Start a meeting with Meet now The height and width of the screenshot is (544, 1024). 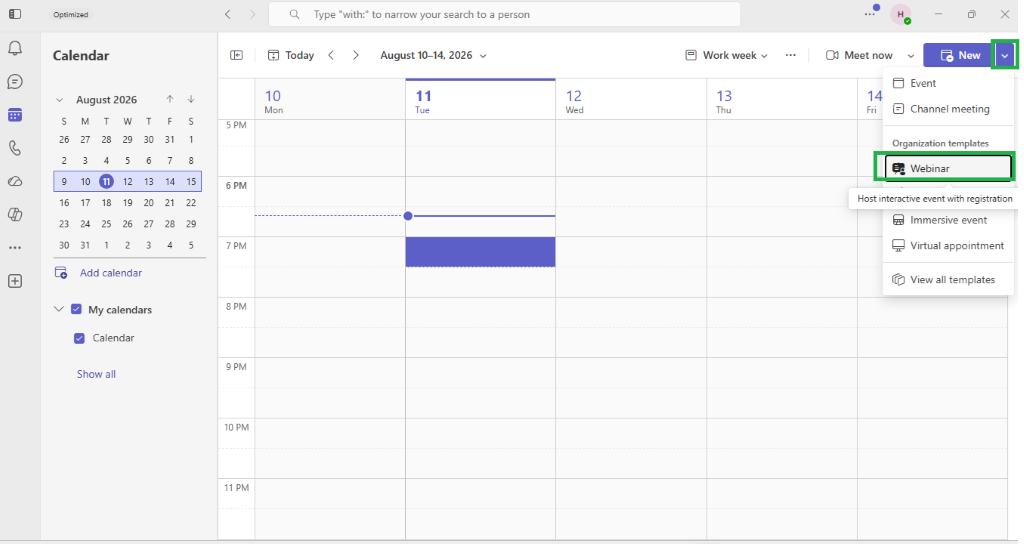click(859, 56)
